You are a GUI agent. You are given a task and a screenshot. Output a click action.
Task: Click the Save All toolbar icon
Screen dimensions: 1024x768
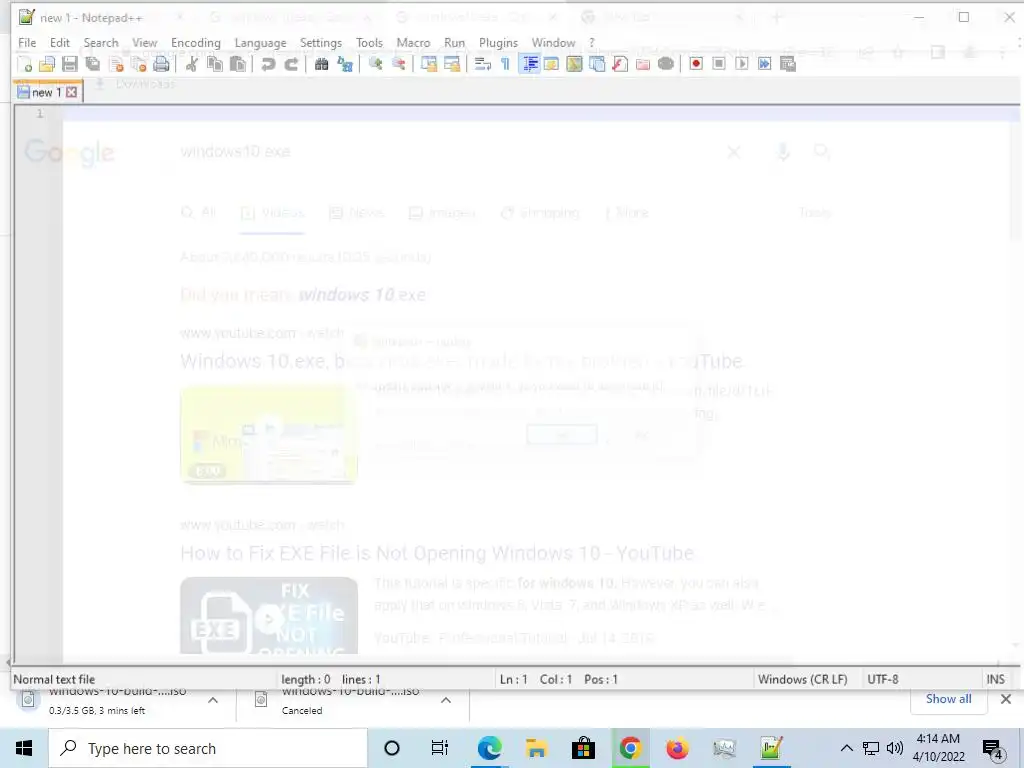(93, 64)
